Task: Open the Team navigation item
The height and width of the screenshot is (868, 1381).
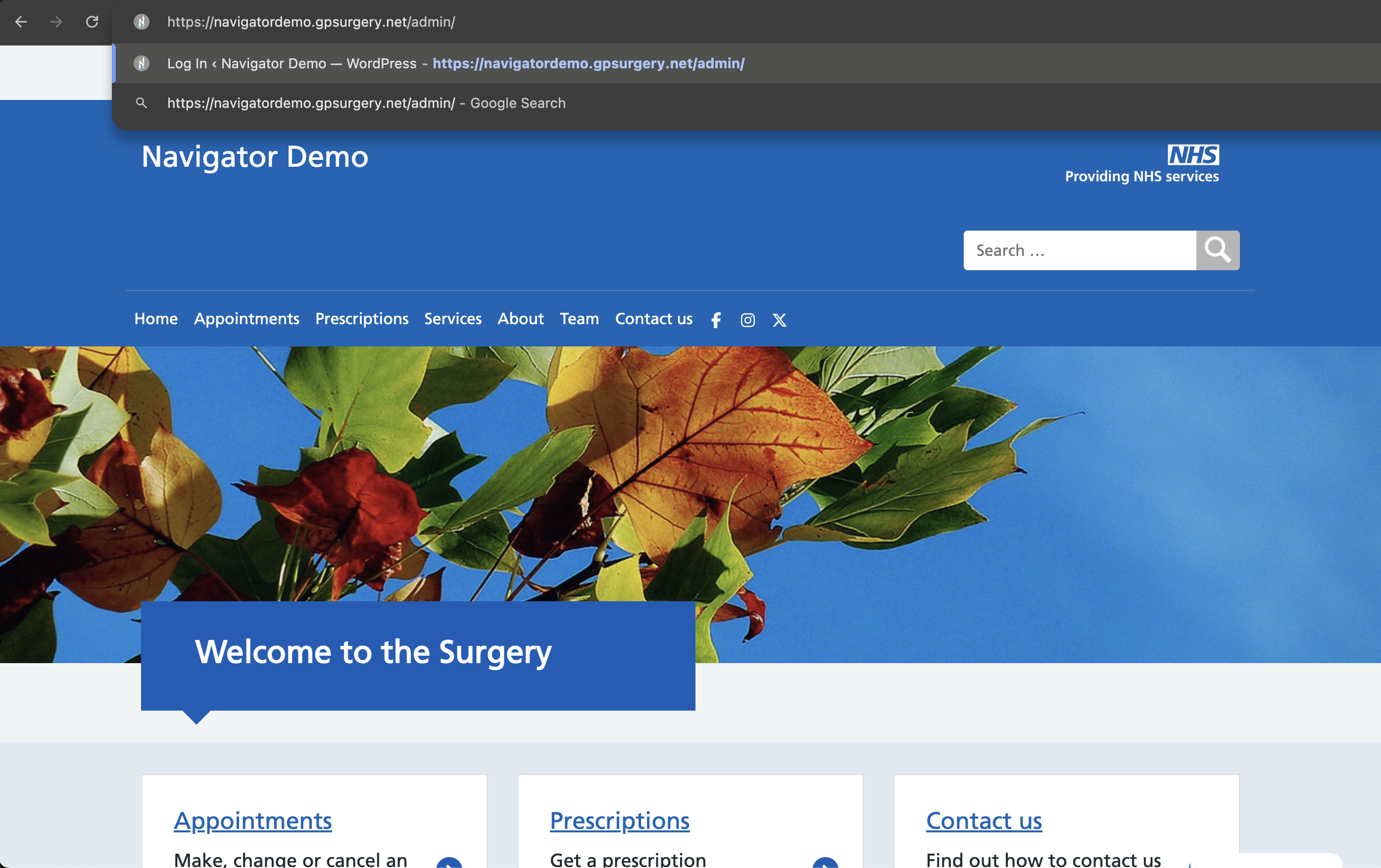Action: [579, 319]
